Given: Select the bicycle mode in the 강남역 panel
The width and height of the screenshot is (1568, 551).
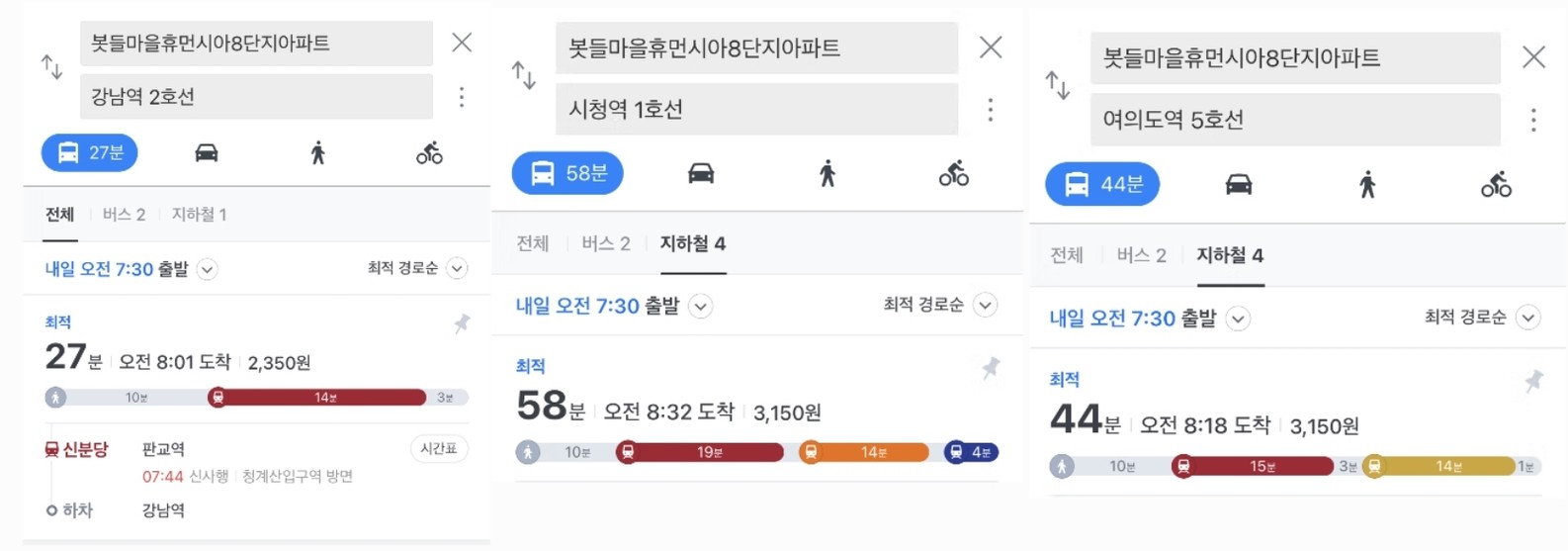Looking at the screenshot, I should pos(429,152).
